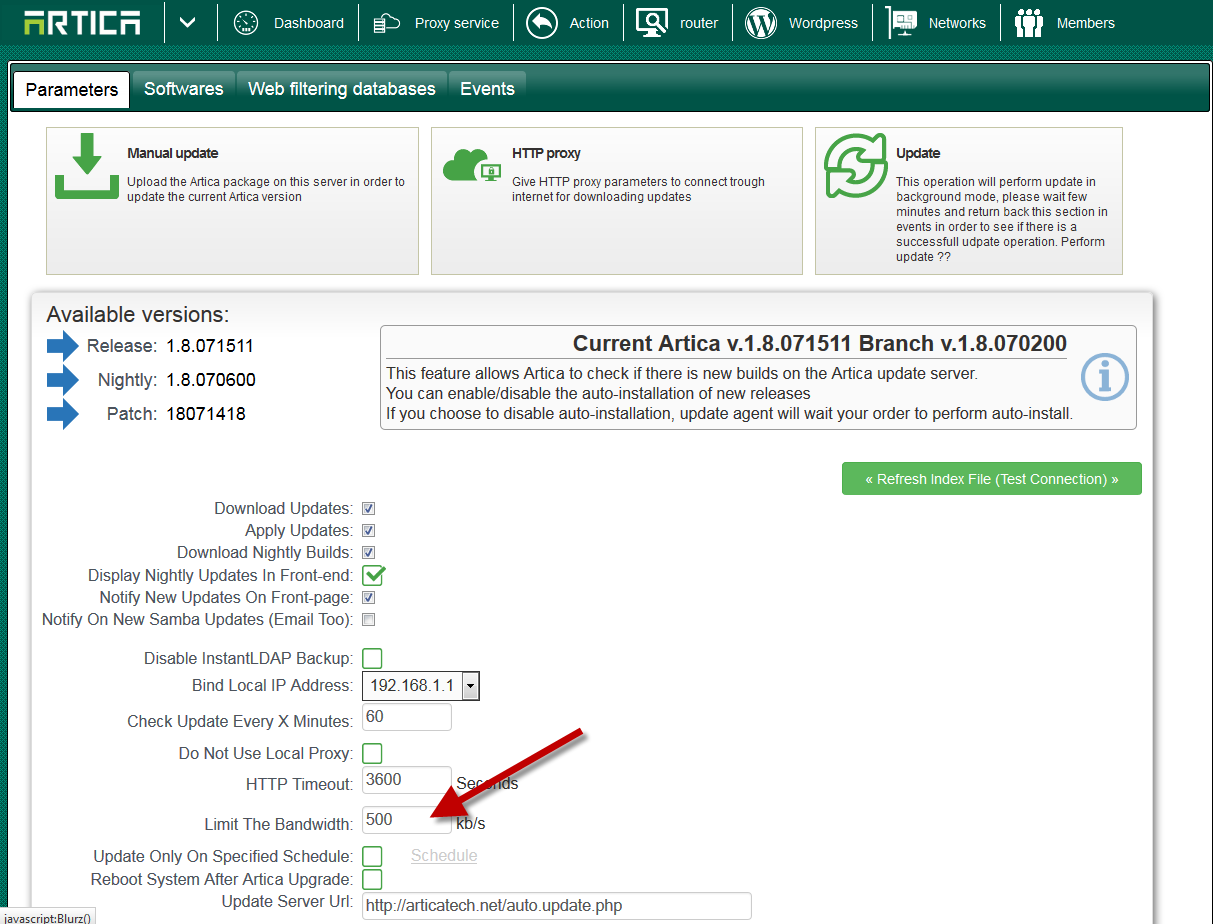Enable Disable InstantLDAP Backup checkbox
Image resolution: width=1213 pixels, height=924 pixels.
coord(372,658)
